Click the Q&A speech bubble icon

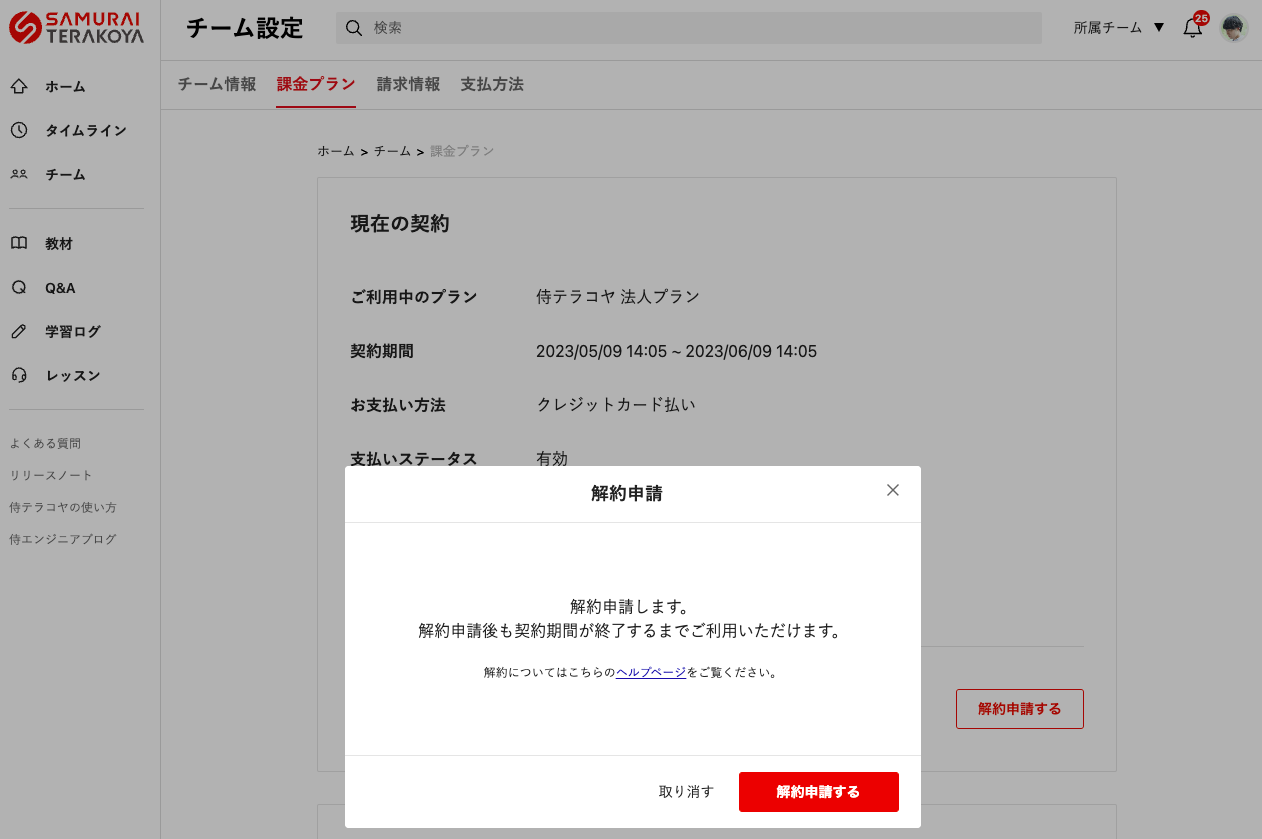click(x=19, y=288)
